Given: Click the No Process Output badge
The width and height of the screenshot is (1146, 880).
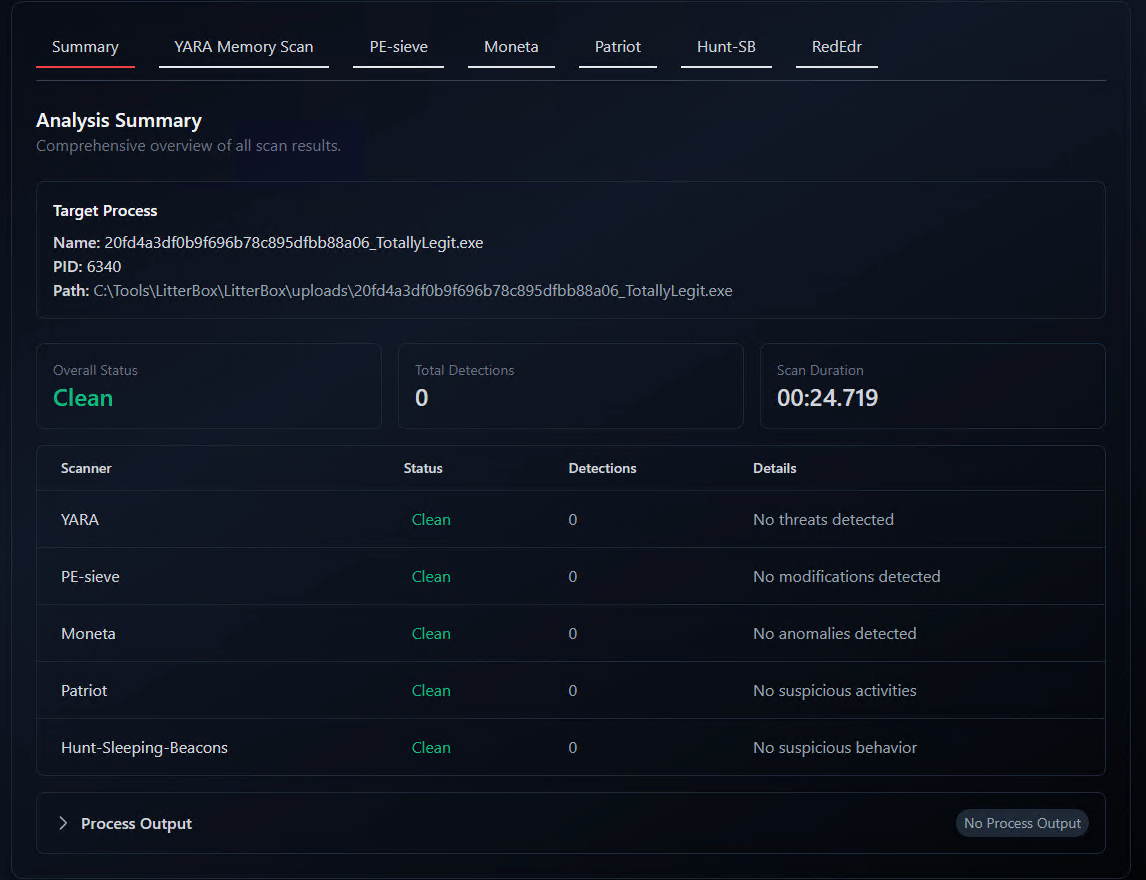Looking at the screenshot, I should coord(1022,823).
